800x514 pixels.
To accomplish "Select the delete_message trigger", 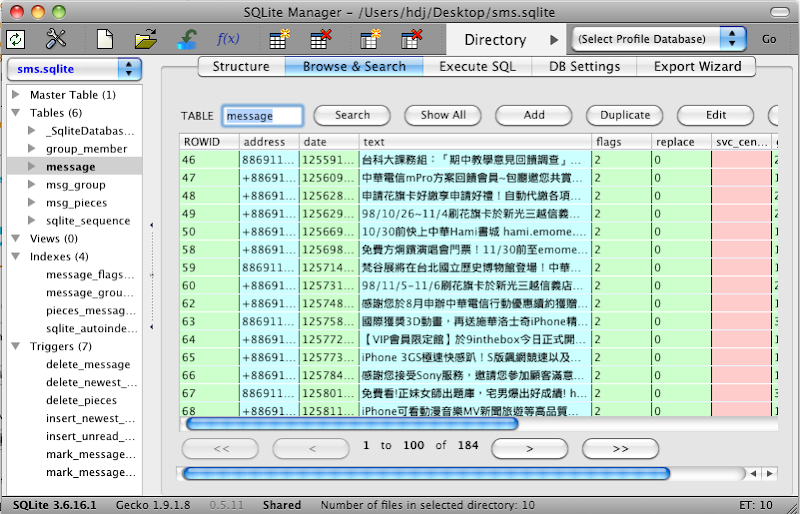I will pyautogui.click(x=88, y=364).
